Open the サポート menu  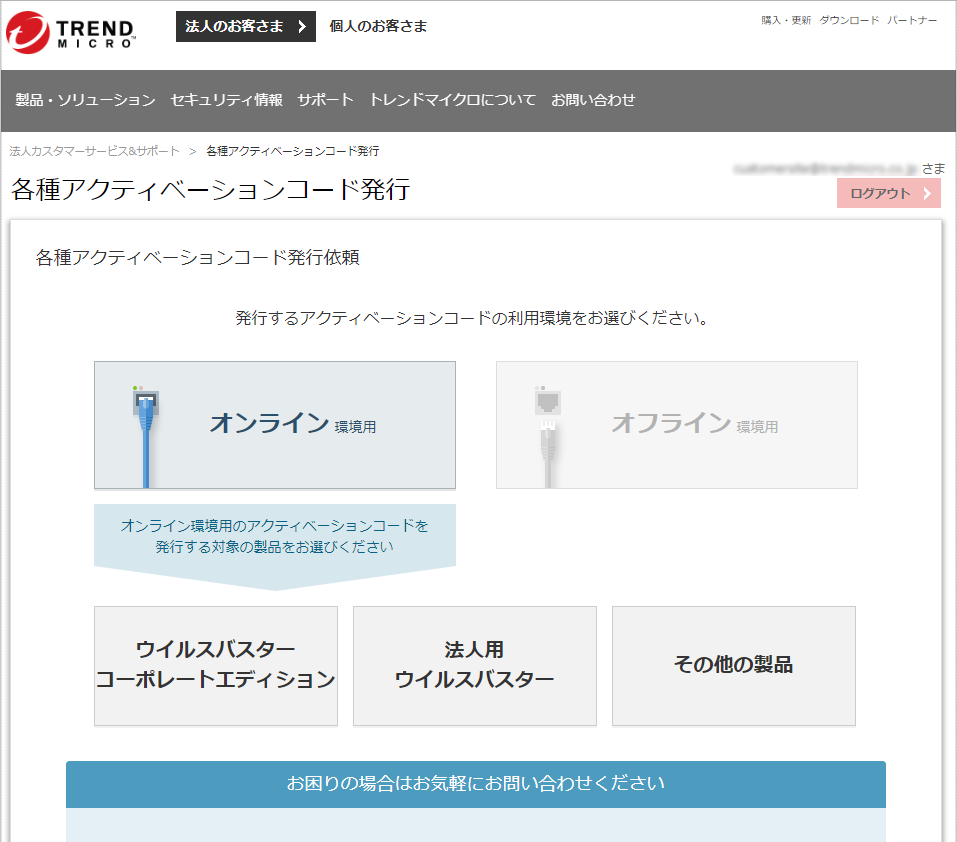tap(325, 100)
